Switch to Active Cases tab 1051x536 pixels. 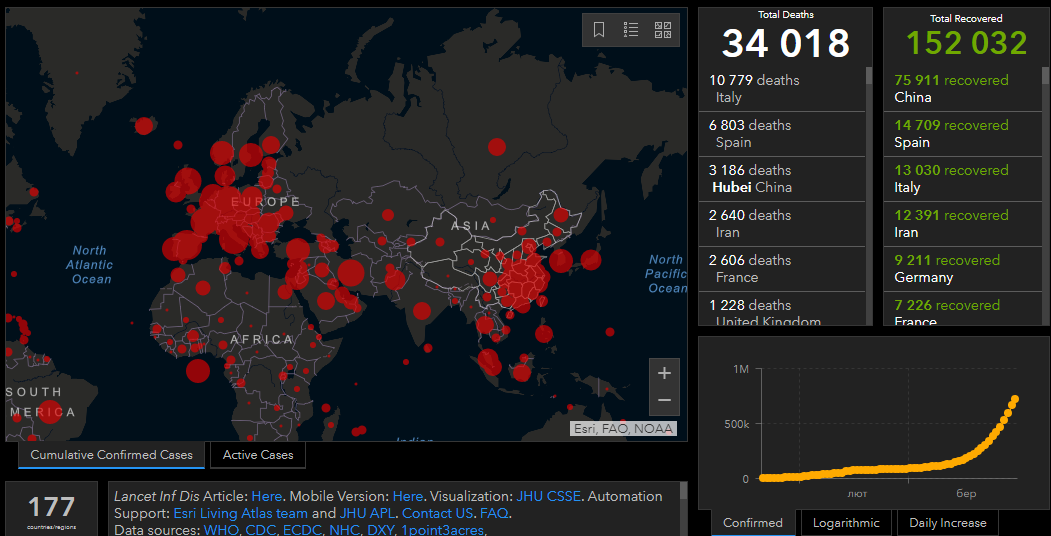pos(258,455)
